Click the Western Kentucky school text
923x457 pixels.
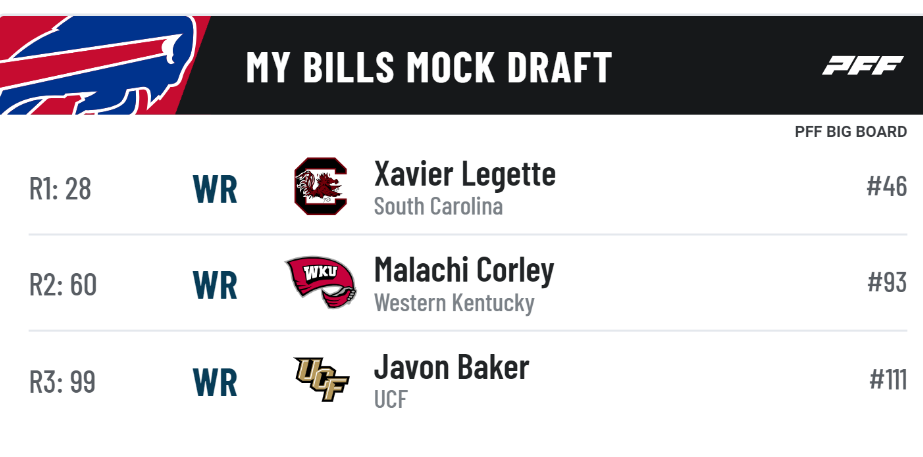point(454,303)
